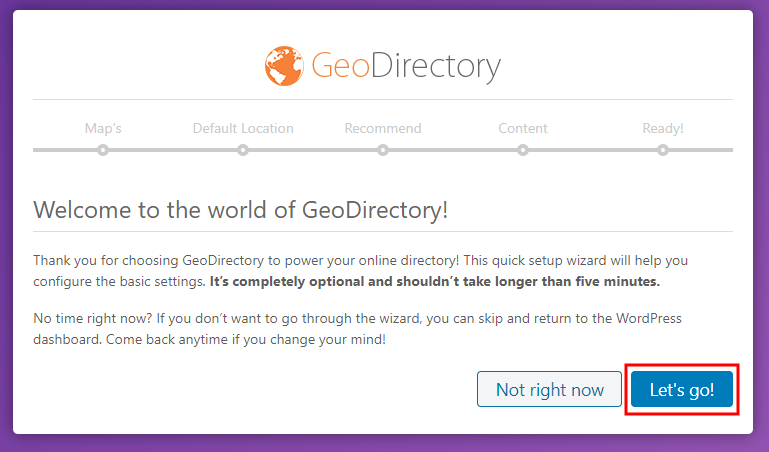769x452 pixels.
Task: Go to the Recommend step label
Action: (x=383, y=128)
